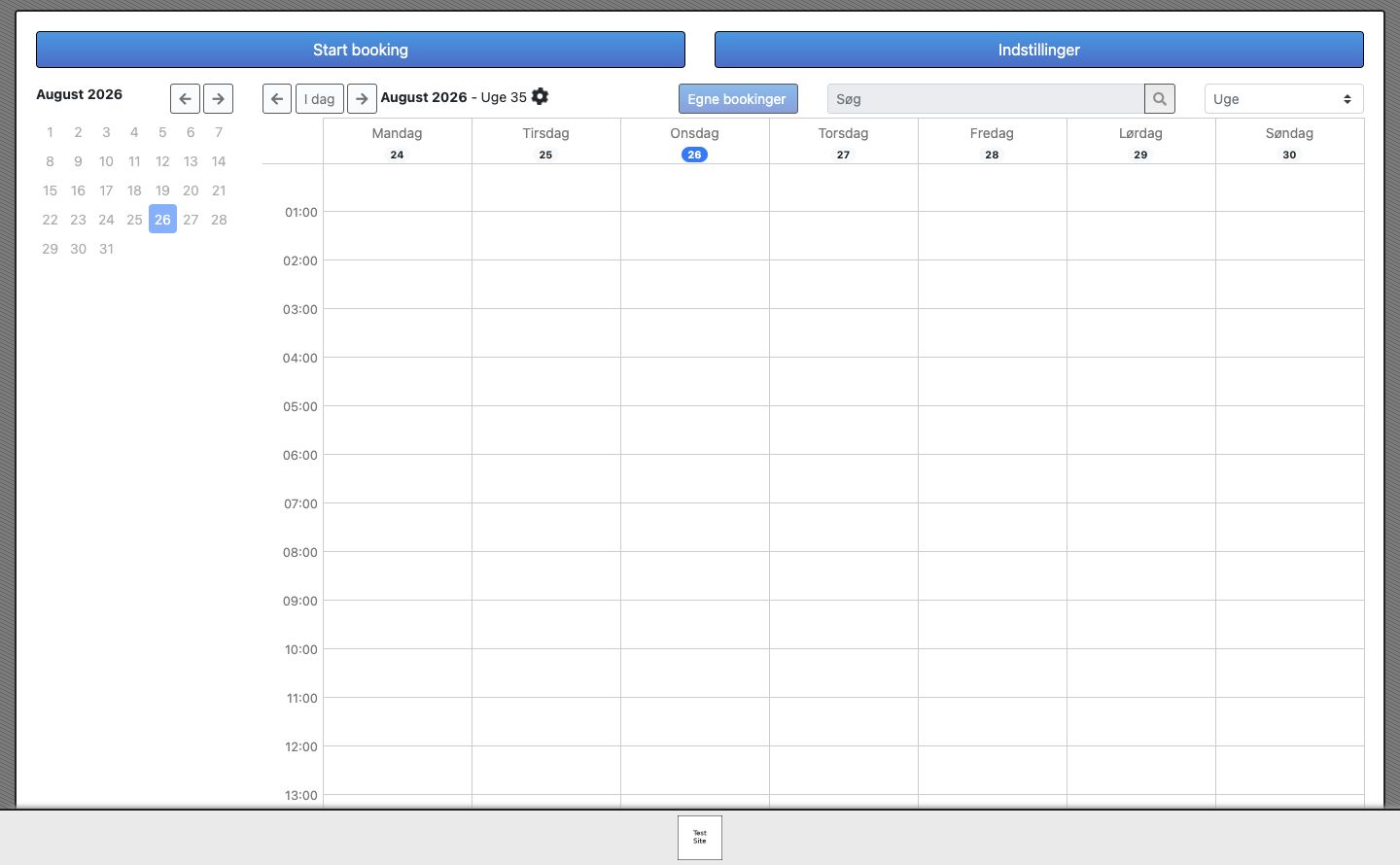1400x865 pixels.
Task: Click the 05:00 slot on Søndag
Action: click(1289, 431)
